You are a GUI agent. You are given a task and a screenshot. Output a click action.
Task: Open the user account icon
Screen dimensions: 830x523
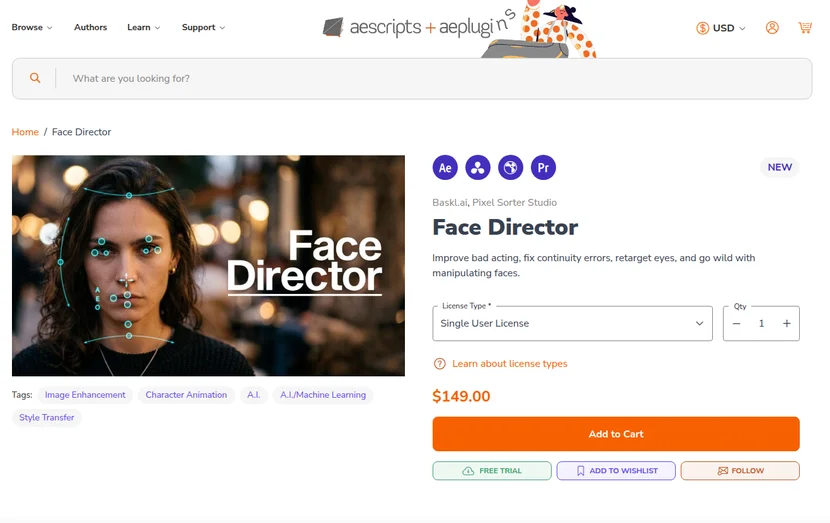pos(772,28)
